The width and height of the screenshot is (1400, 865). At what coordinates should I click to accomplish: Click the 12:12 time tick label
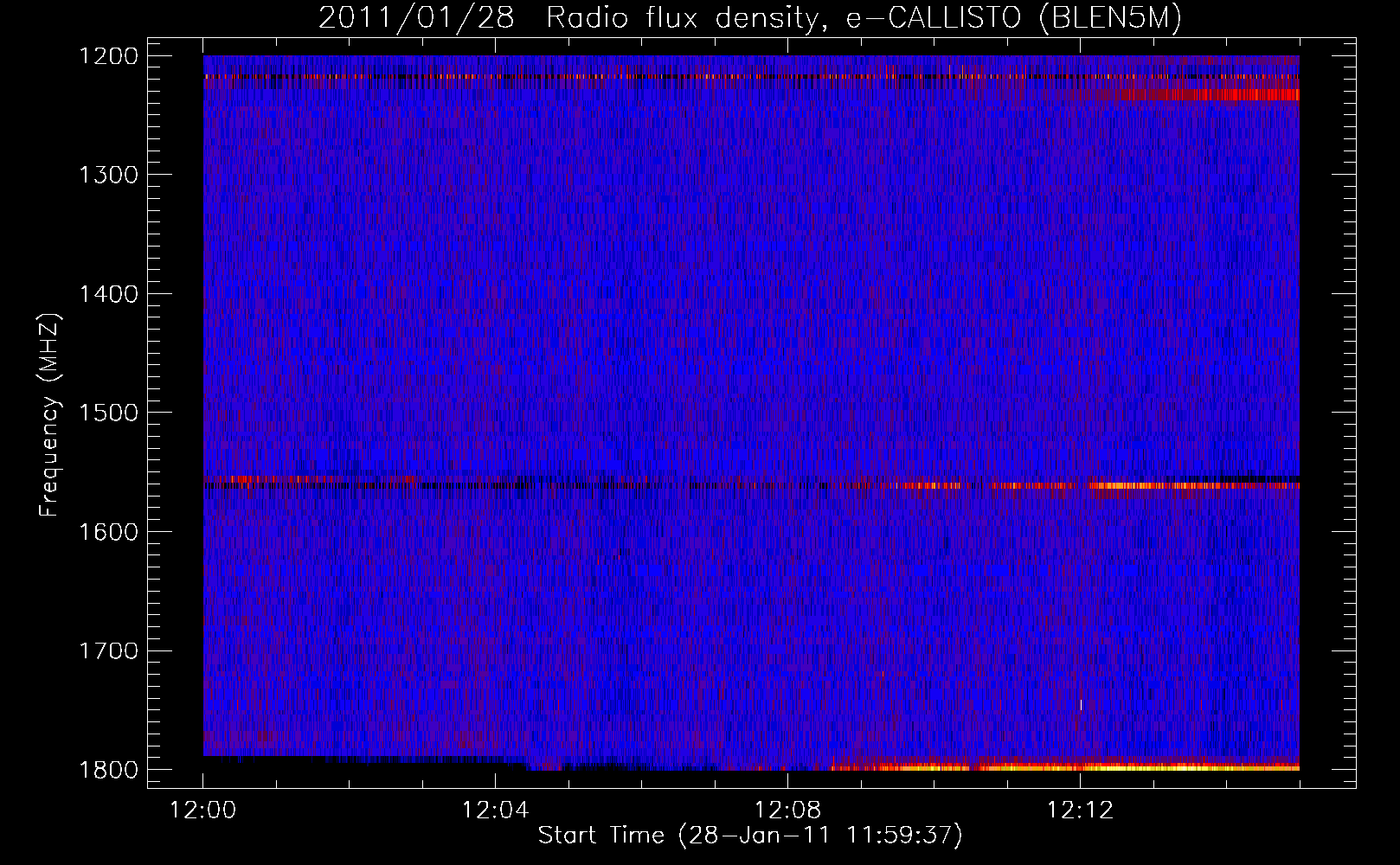[x=1080, y=811]
